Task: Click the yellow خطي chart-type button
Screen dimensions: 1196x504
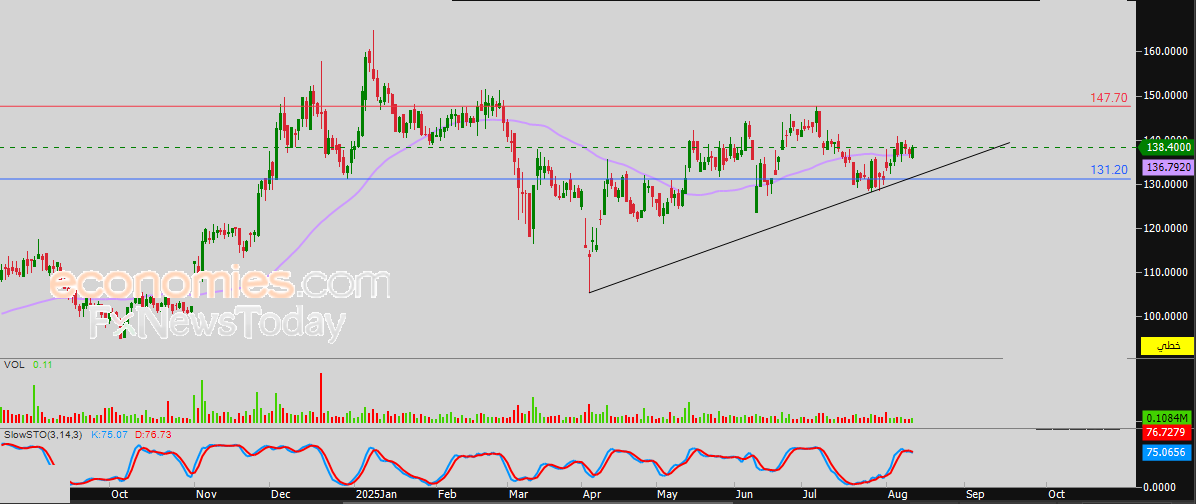Action: tap(1166, 346)
